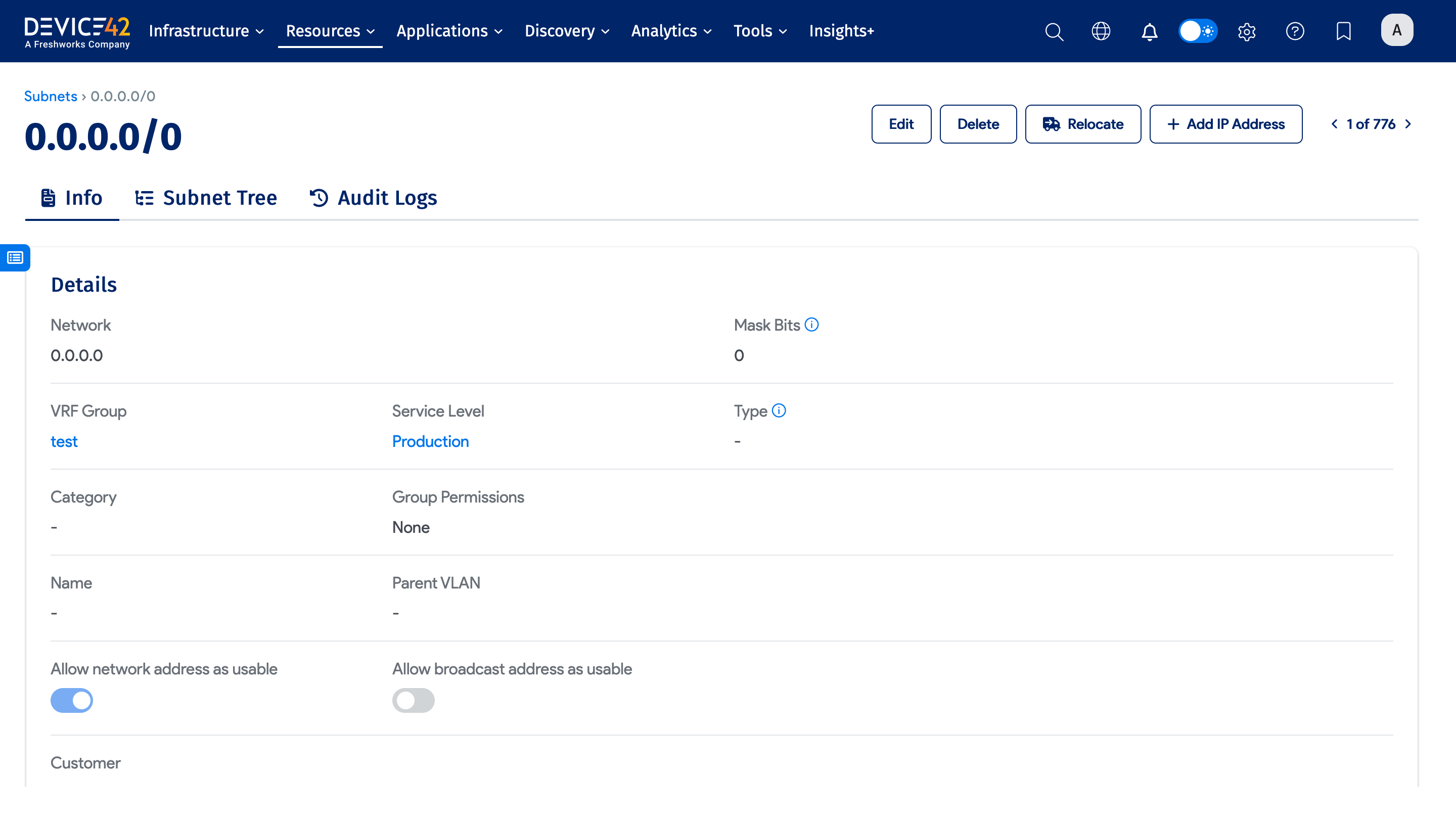The width and height of the screenshot is (1456, 819).
Task: Enable Allow broadcast address as usable
Action: click(x=414, y=700)
